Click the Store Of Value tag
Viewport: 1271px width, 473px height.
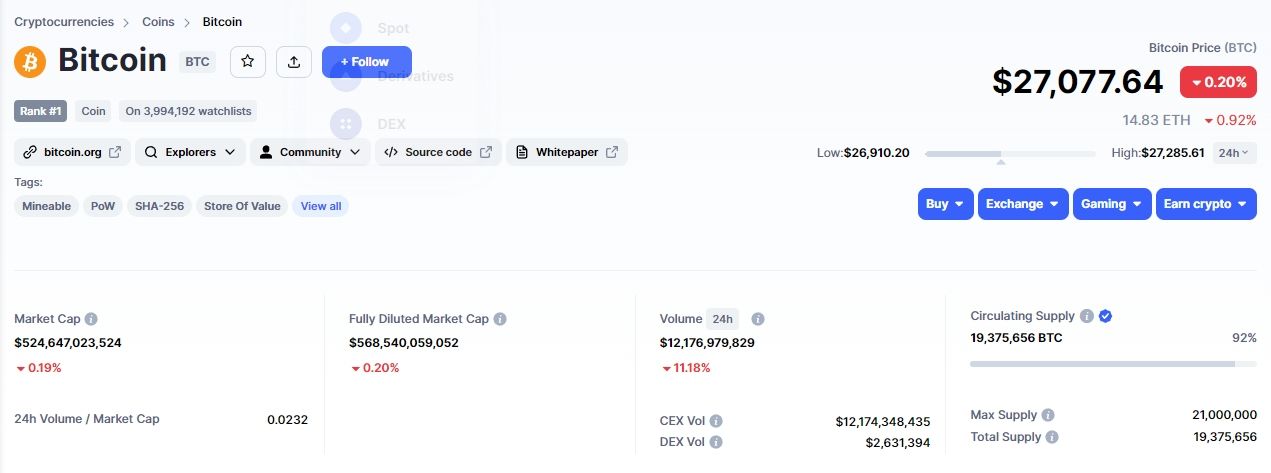[242, 206]
